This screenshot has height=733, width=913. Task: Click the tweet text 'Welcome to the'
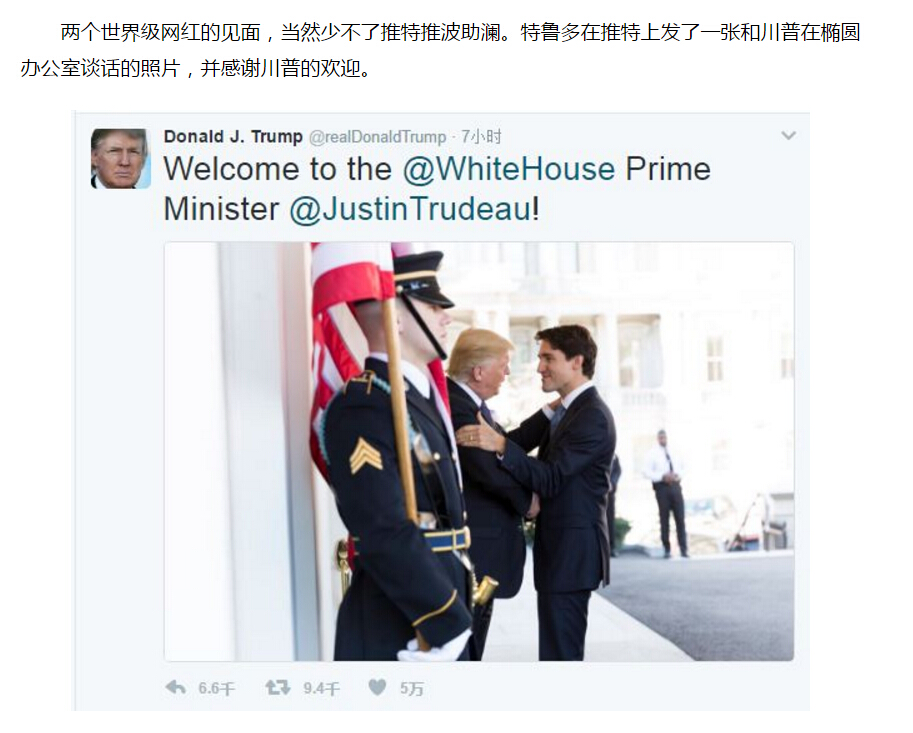pos(278,169)
